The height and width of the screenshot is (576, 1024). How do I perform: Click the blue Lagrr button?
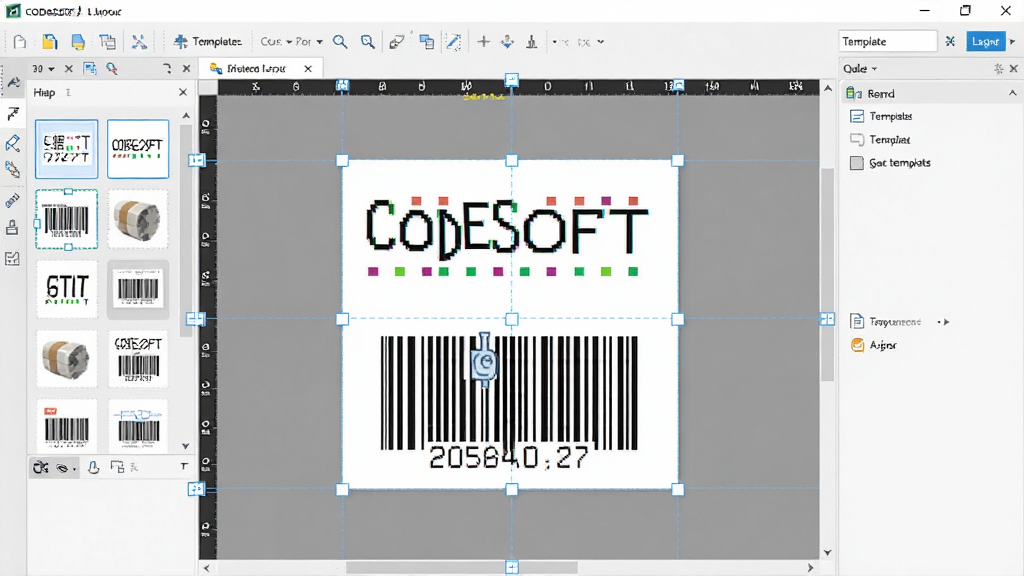tap(985, 41)
